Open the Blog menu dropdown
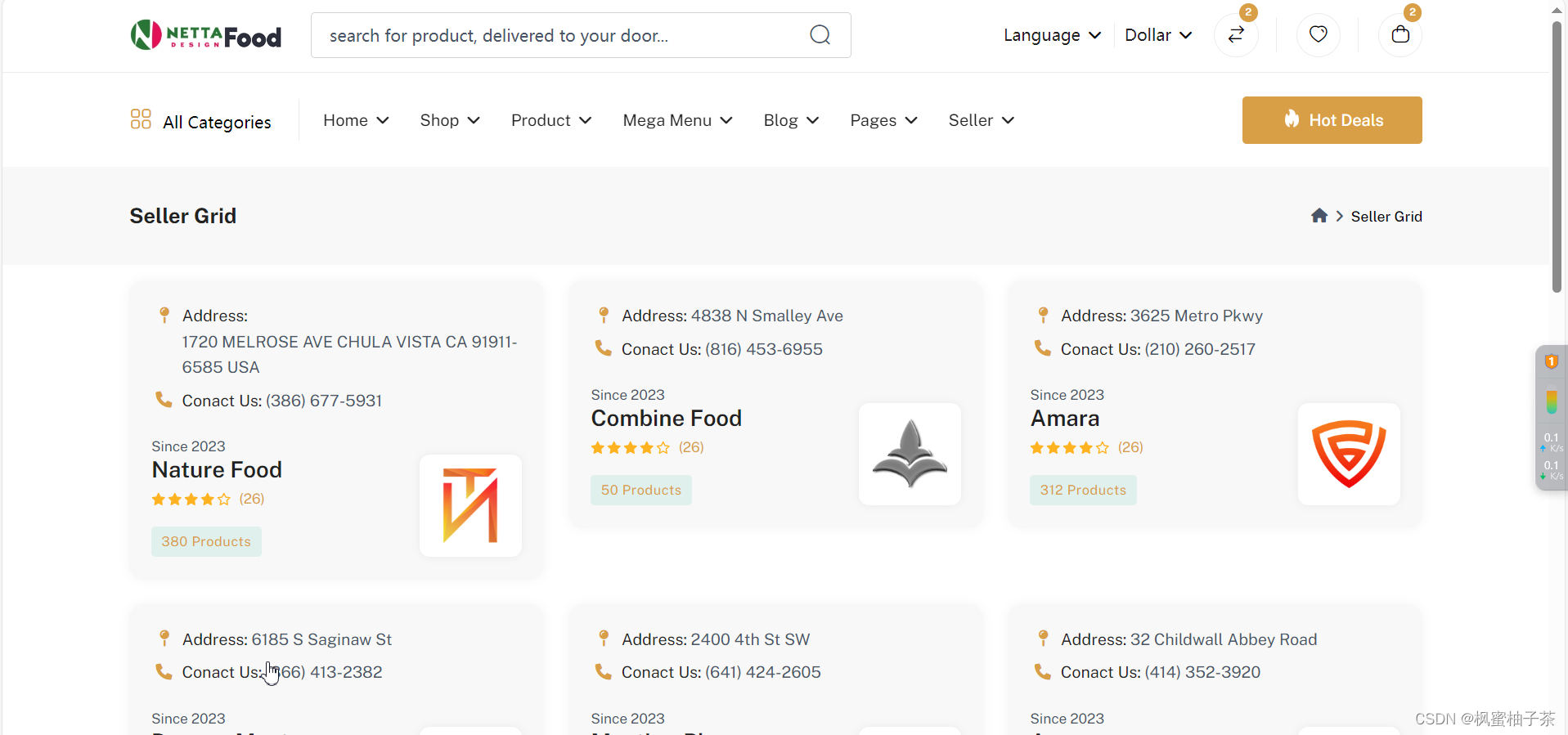This screenshot has height=735, width=1568. 791,120
